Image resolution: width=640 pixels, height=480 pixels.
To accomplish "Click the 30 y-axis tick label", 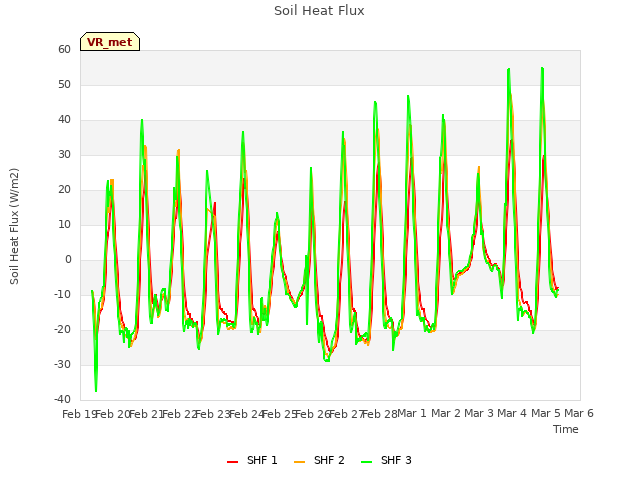I will point(64,155).
